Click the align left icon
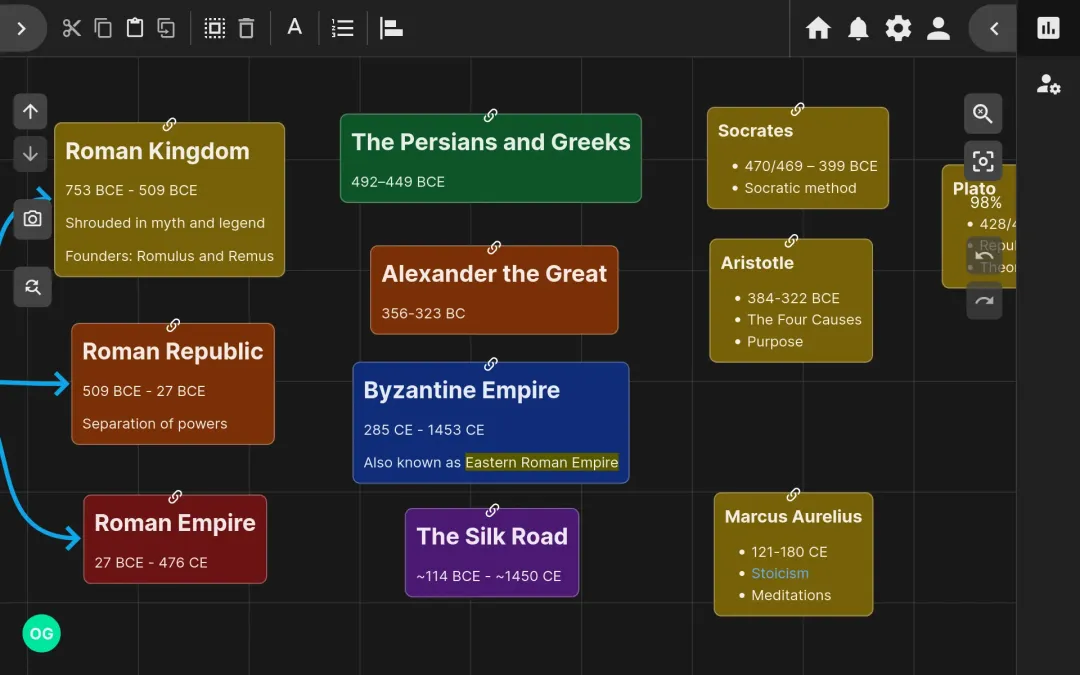 pyautogui.click(x=391, y=28)
